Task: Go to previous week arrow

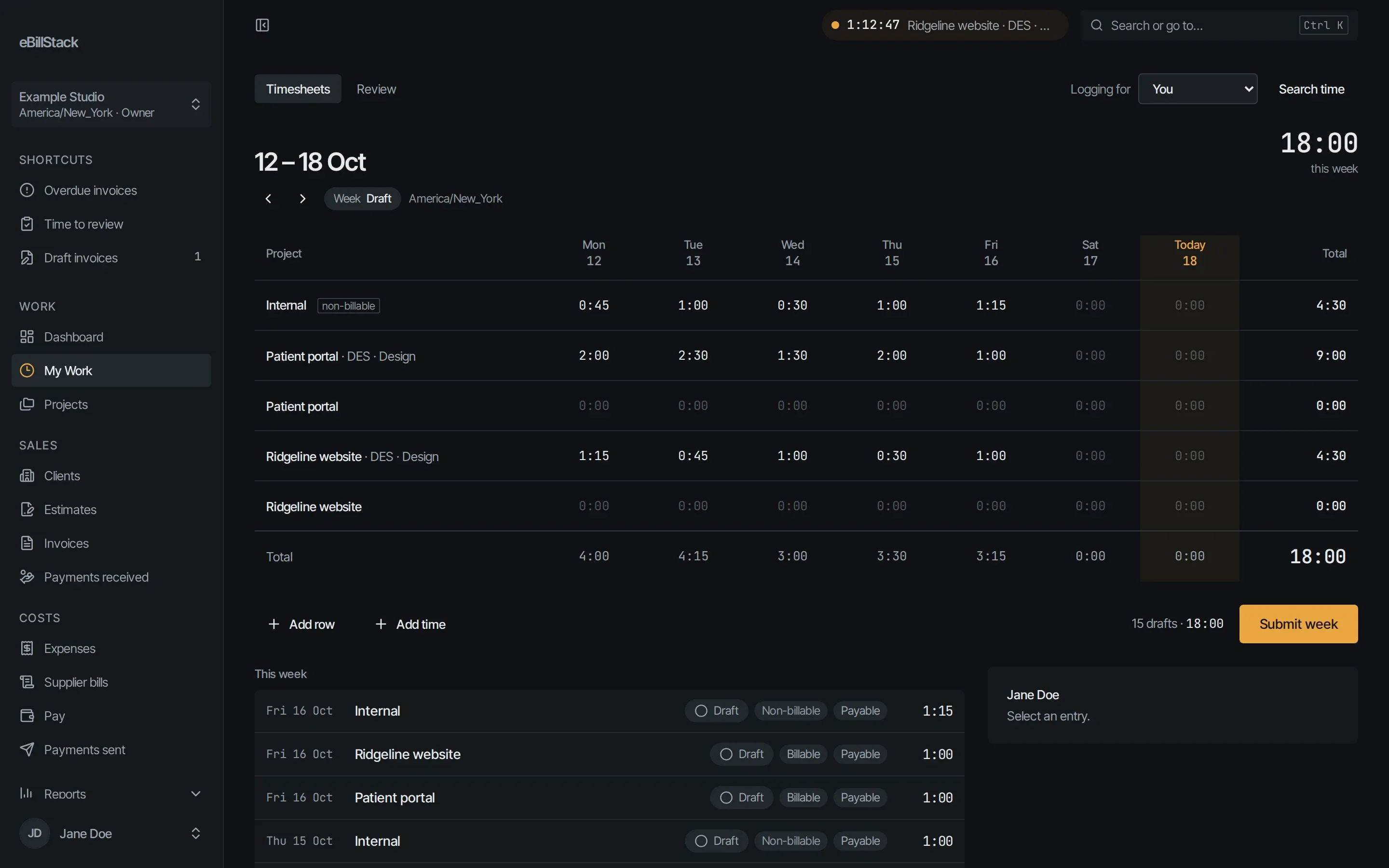Action: [269, 199]
